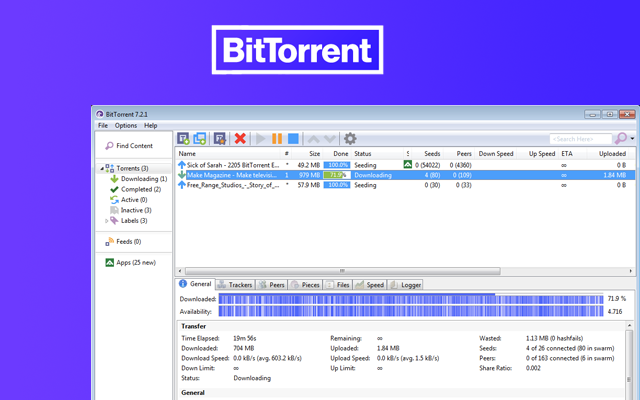Click the blue Stop torrent icon
Image resolution: width=640 pixels, height=400 pixels.
(x=293, y=139)
